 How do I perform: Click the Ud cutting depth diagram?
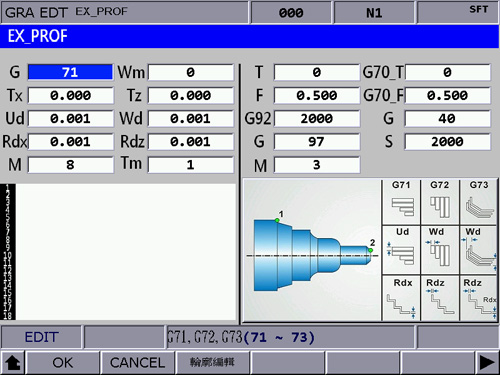tap(401, 250)
